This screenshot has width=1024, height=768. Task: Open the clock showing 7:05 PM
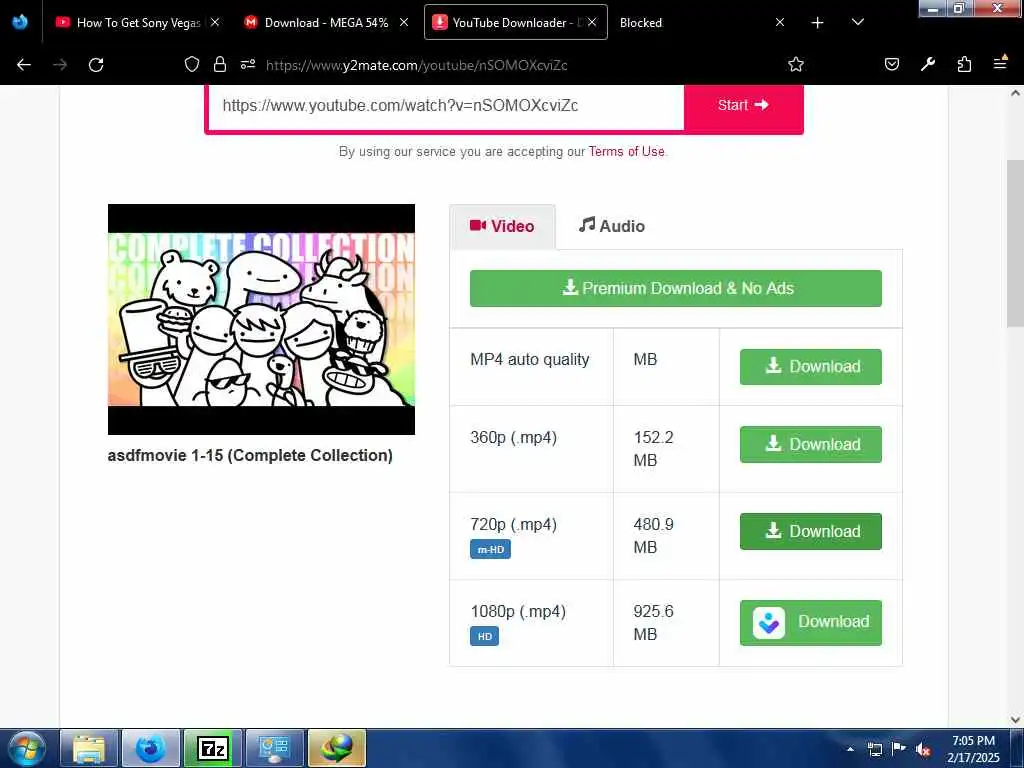973,749
